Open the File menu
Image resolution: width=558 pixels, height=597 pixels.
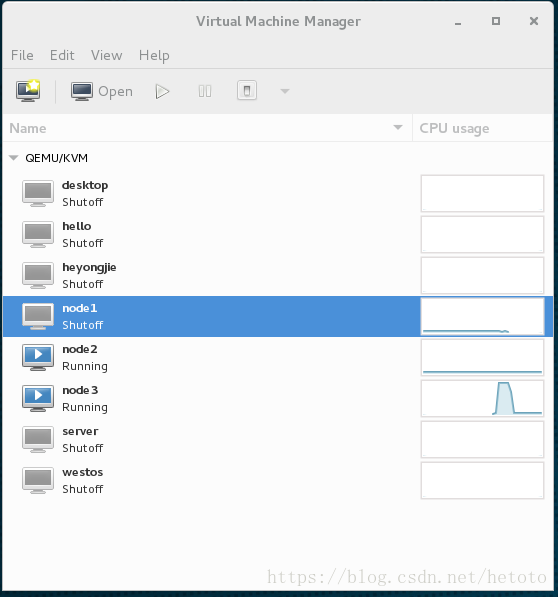click(x=22, y=55)
